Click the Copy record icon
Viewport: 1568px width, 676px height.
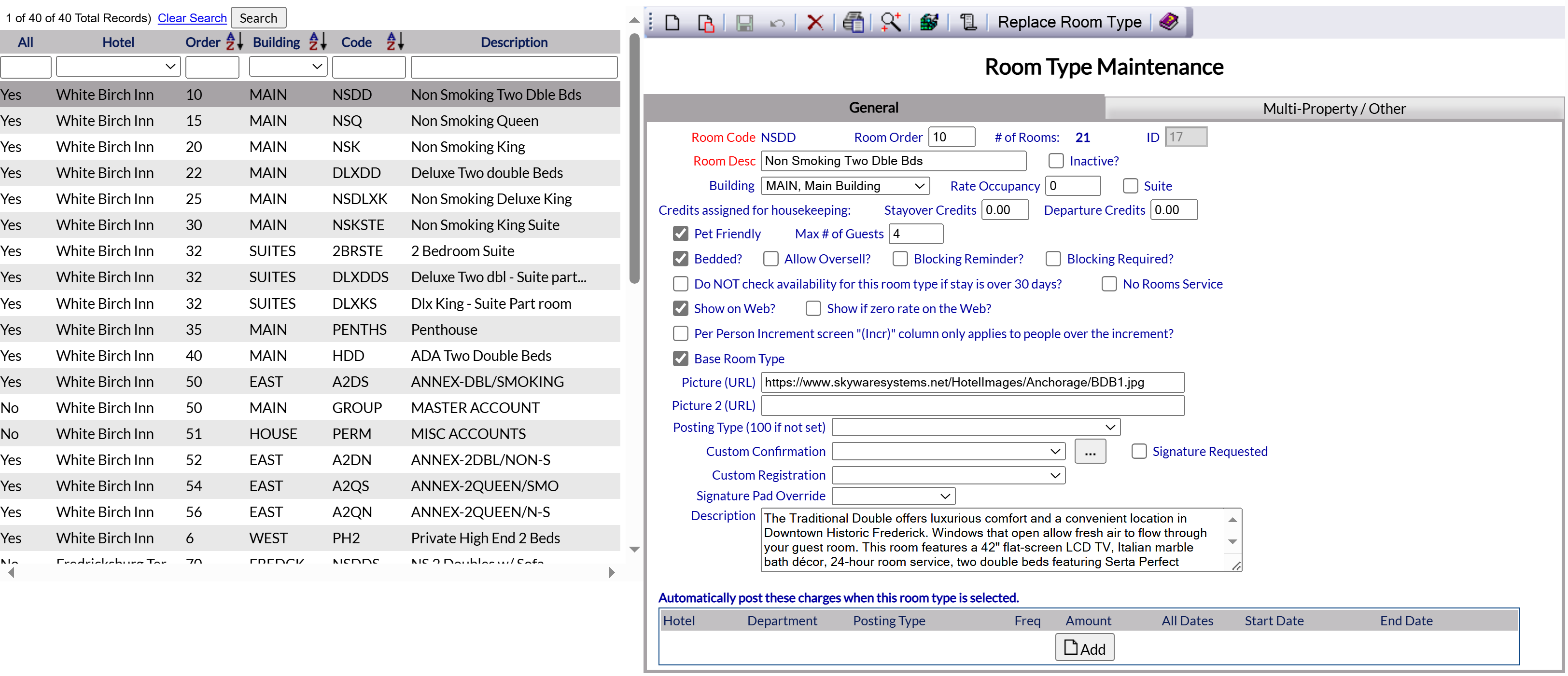705,23
